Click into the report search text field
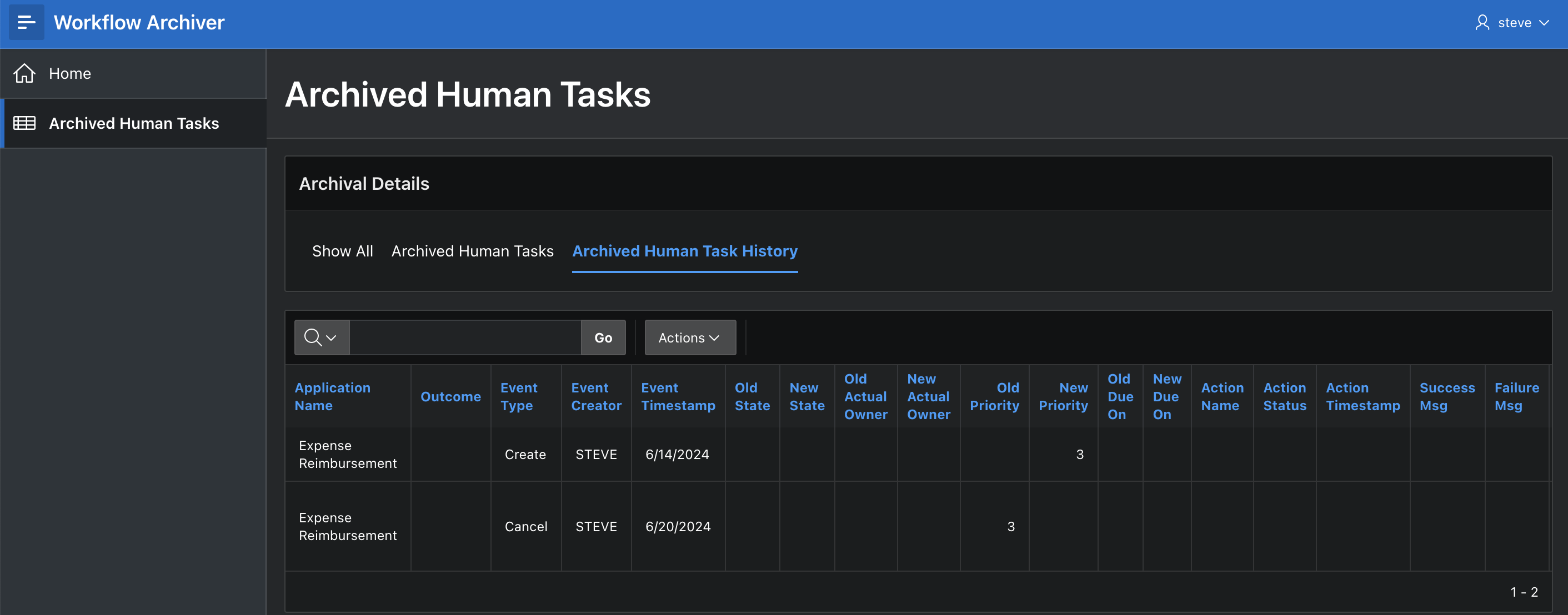The height and width of the screenshot is (615, 1568). pyautogui.click(x=465, y=337)
